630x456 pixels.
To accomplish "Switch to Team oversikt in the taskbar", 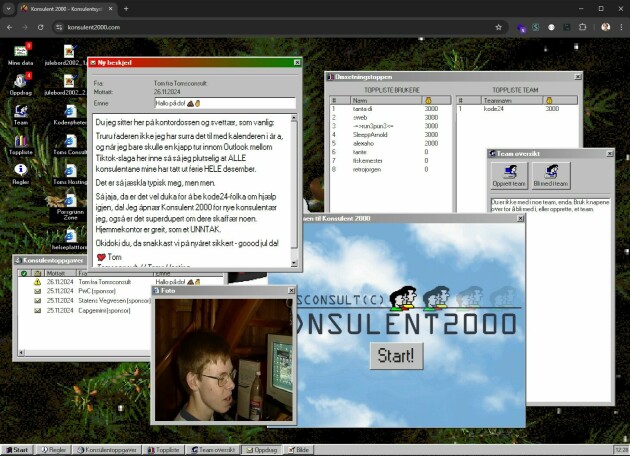I will coord(213,450).
